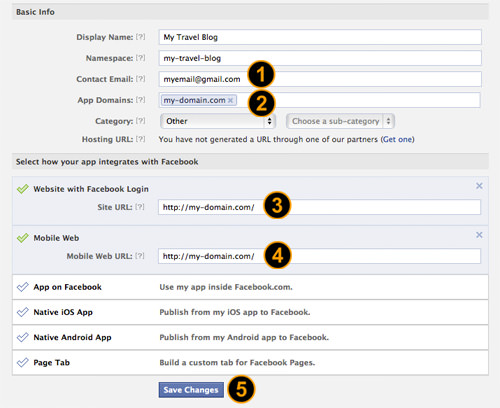Viewport: 500px width, 408px height.
Task: Open the Choose a sub-category dropdown
Action: click(340, 121)
